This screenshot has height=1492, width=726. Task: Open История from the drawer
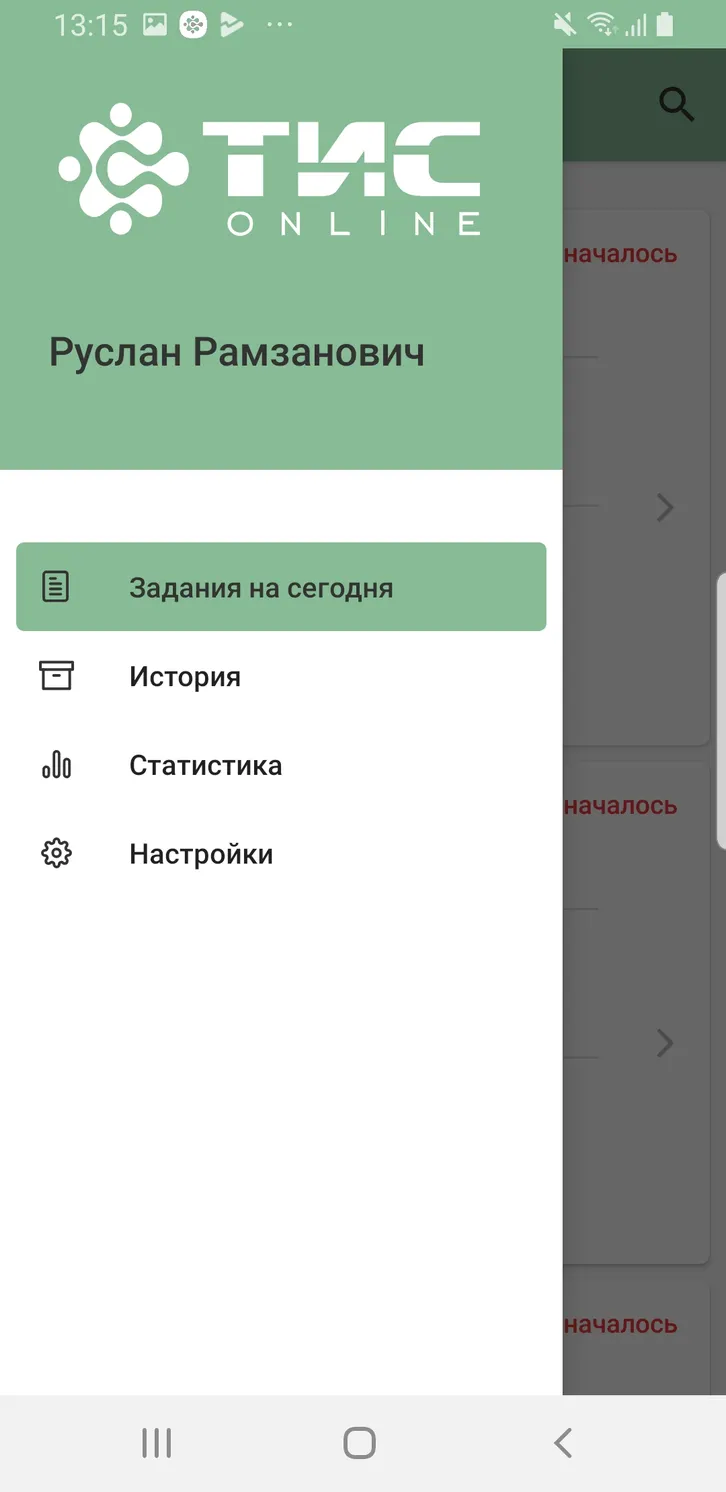tap(281, 676)
